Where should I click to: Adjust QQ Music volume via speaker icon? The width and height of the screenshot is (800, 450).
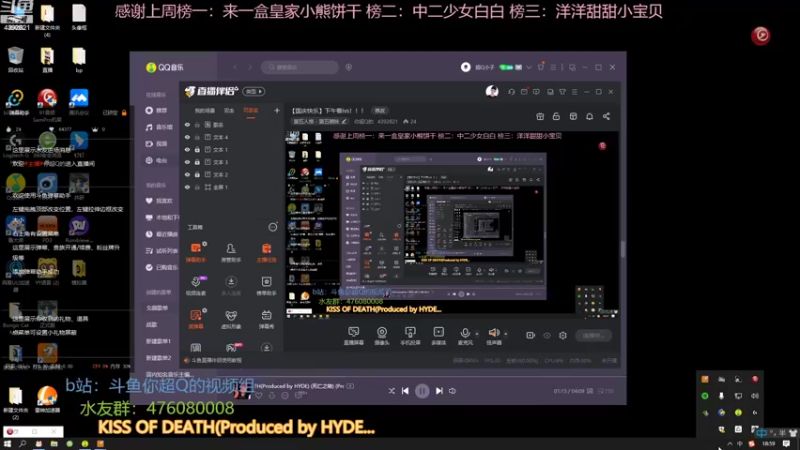tap(453, 391)
